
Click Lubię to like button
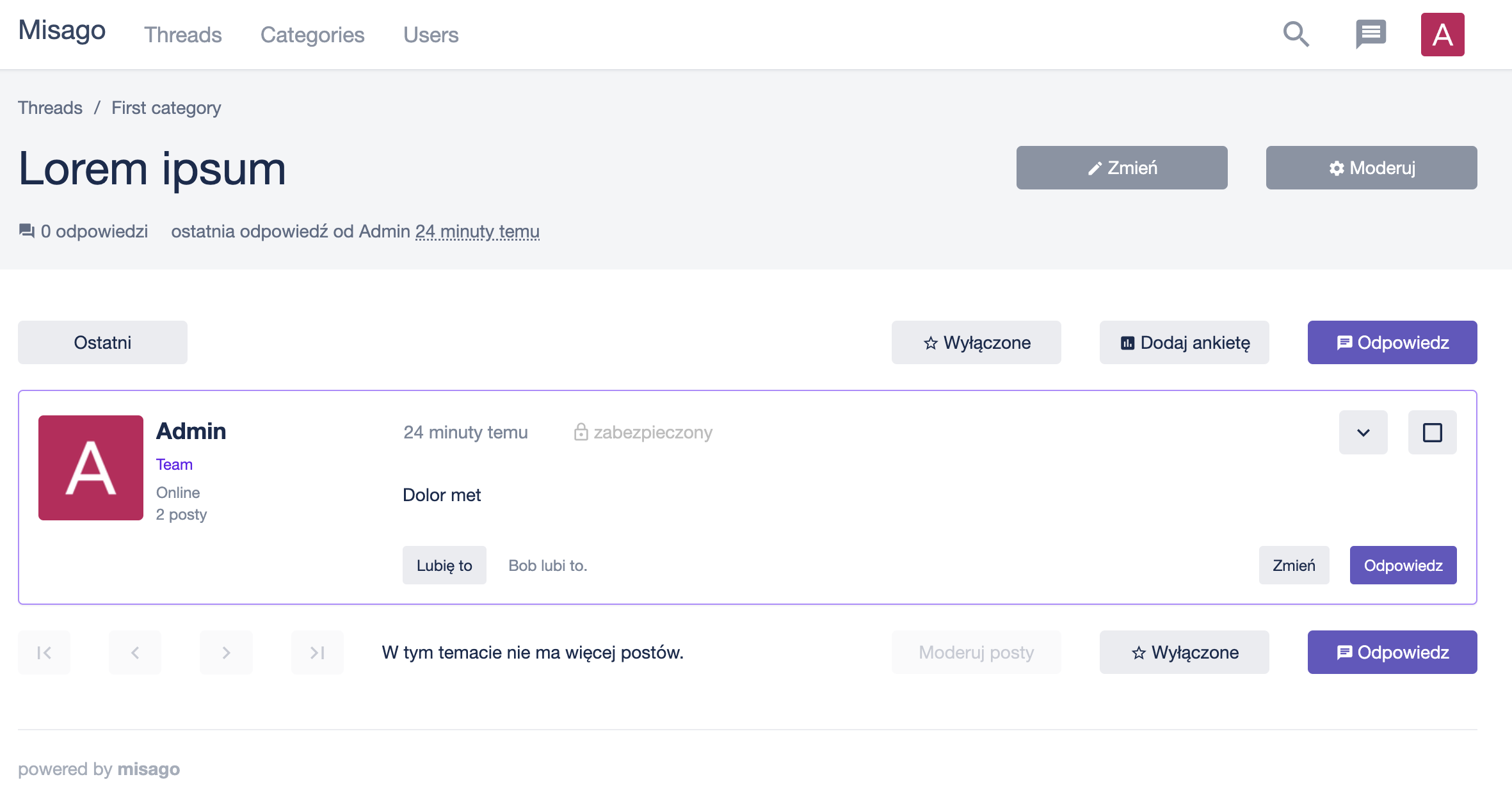(444, 565)
